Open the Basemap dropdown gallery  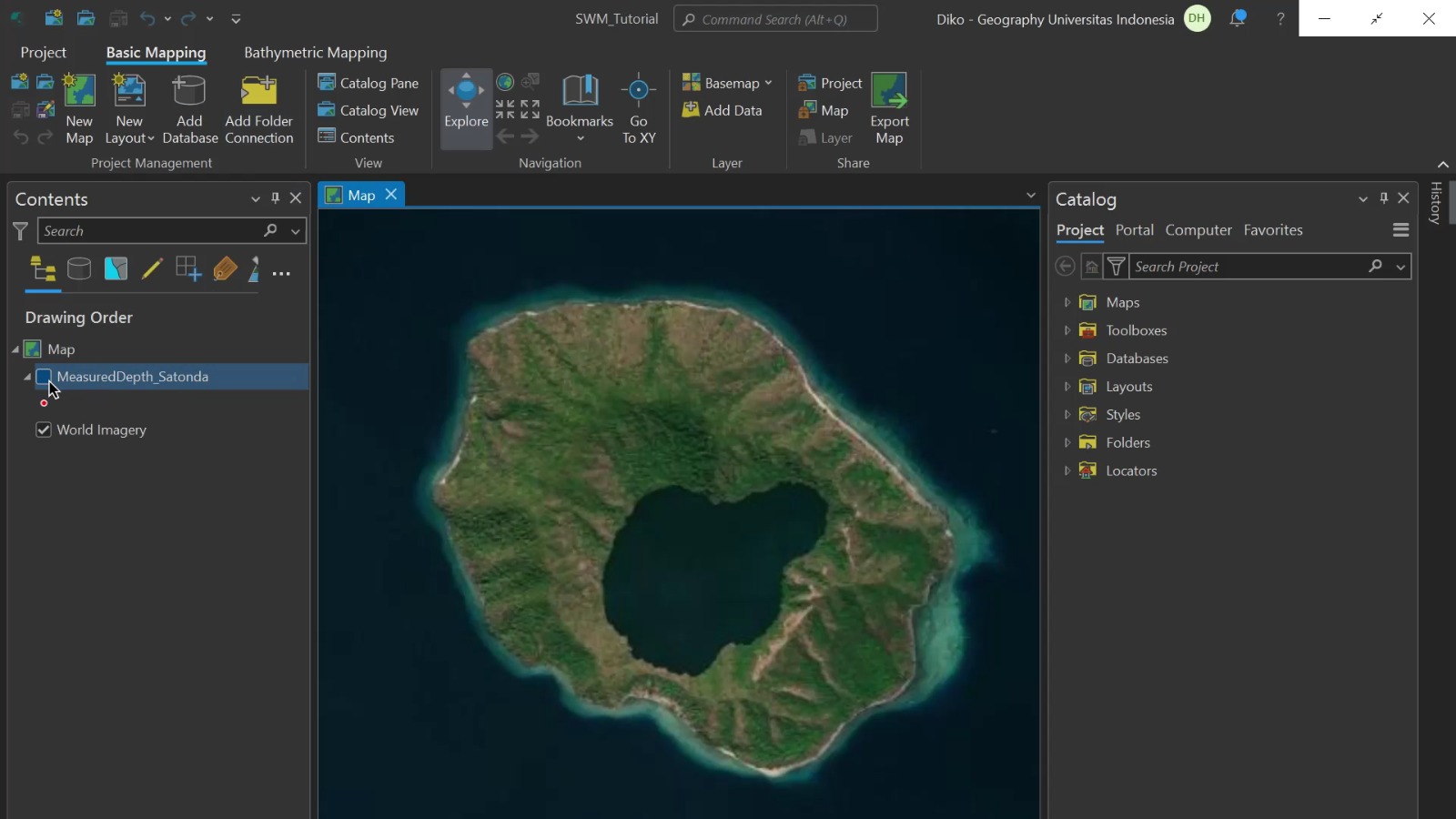pos(727,83)
